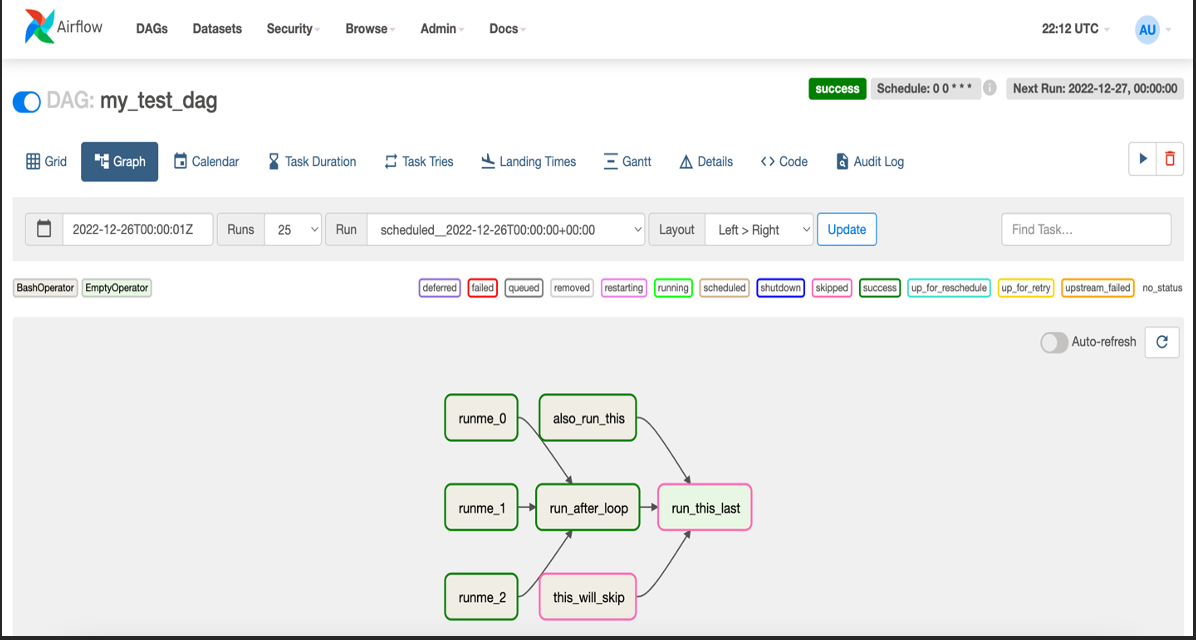Open the calendar date picker icon
Viewport: 1196px width, 640px height.
click(43, 228)
